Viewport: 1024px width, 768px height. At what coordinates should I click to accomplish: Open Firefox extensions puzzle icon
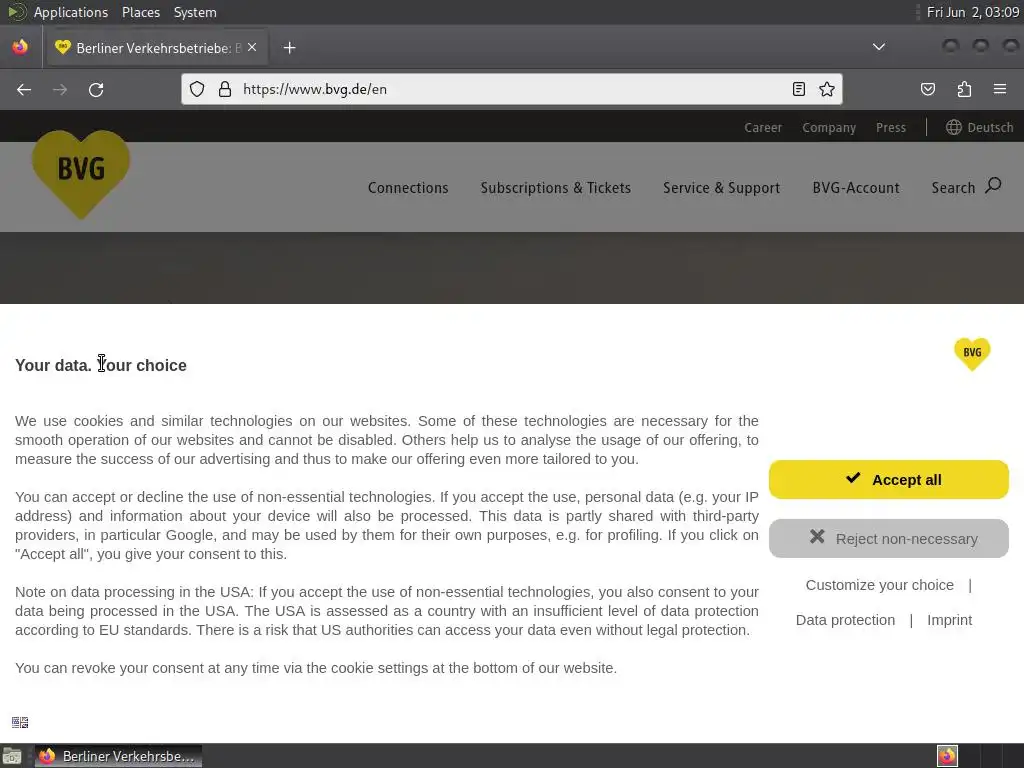pyautogui.click(x=964, y=89)
